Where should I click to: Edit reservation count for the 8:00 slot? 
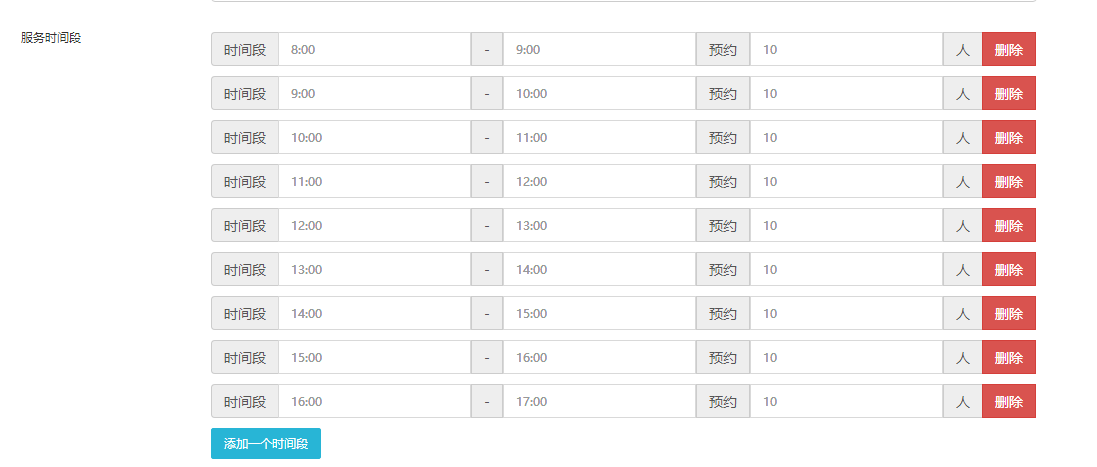click(845, 49)
